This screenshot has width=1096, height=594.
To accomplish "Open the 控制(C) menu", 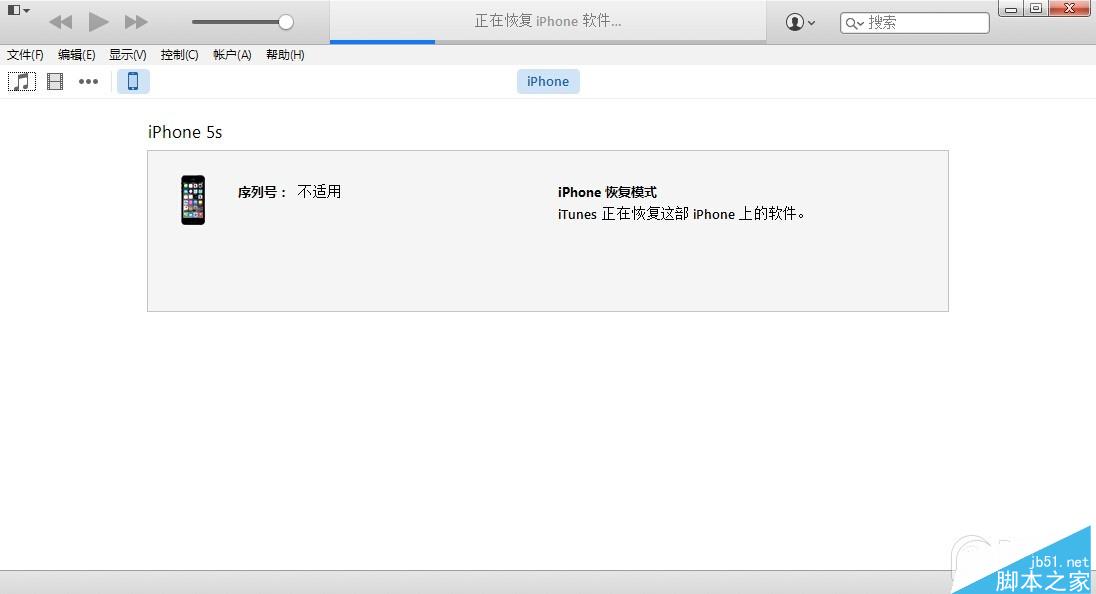I will coord(179,55).
